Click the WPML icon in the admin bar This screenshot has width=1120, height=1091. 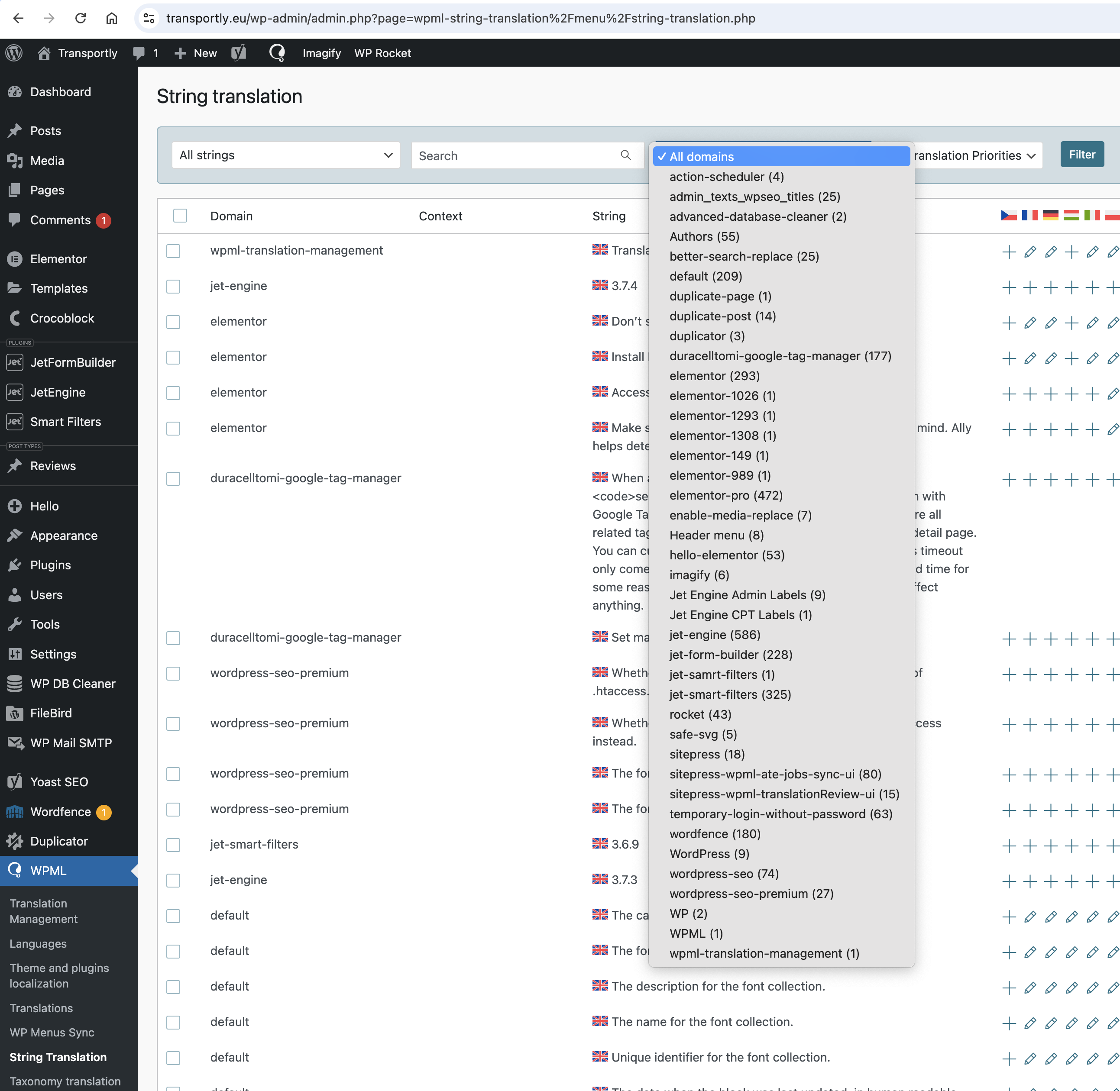278,53
